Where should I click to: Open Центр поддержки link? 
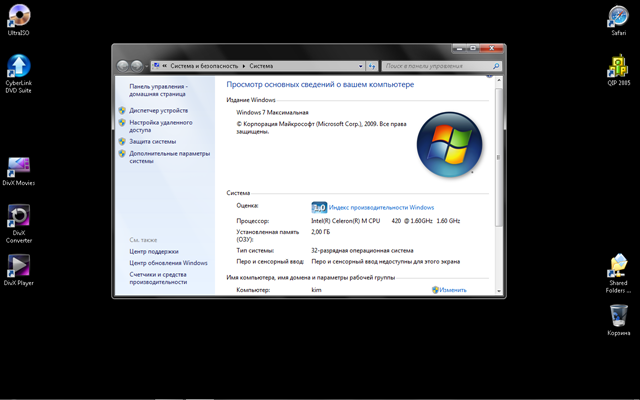pos(154,251)
